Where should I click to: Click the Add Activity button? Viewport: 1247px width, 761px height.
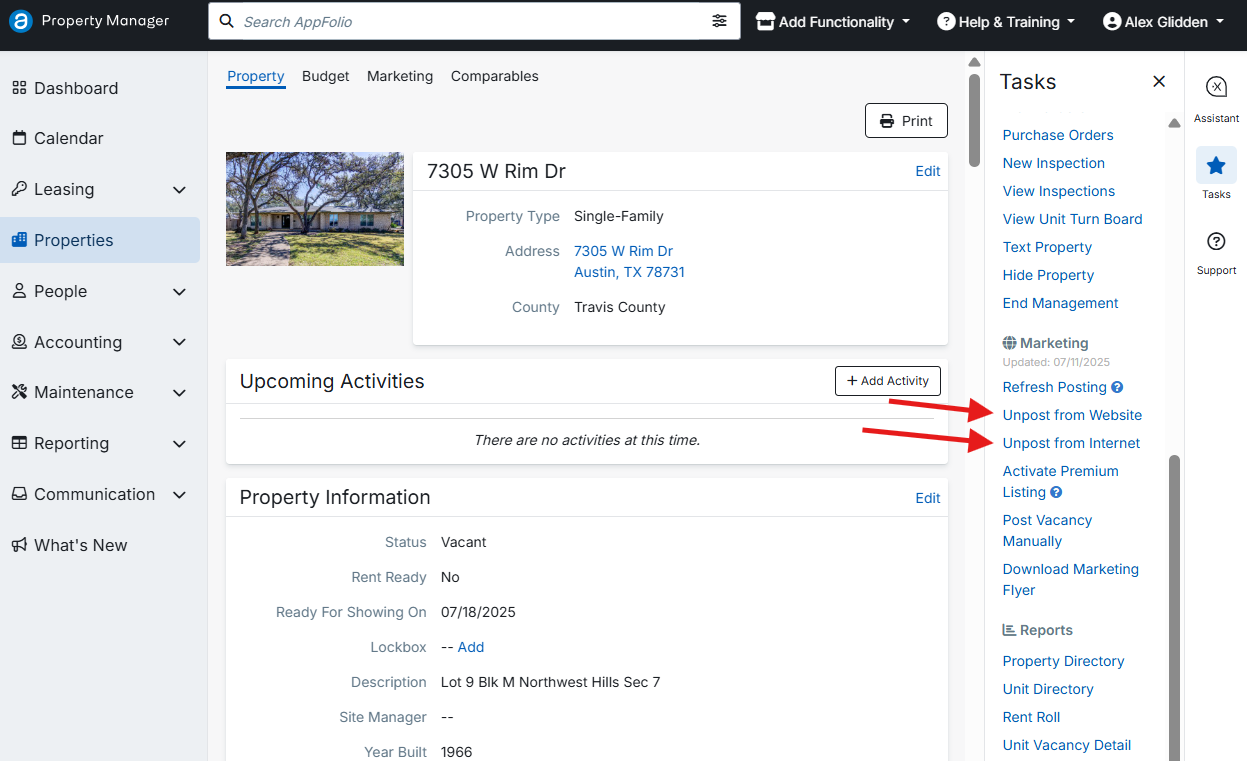[x=888, y=381]
